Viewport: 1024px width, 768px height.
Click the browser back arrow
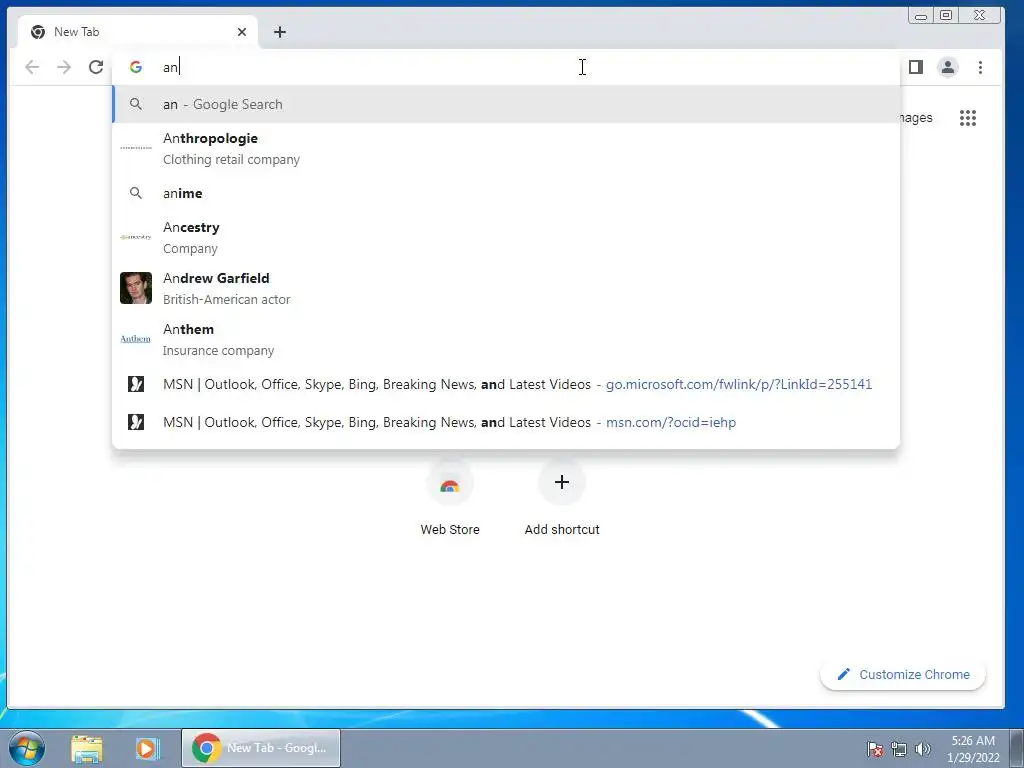(x=32, y=67)
